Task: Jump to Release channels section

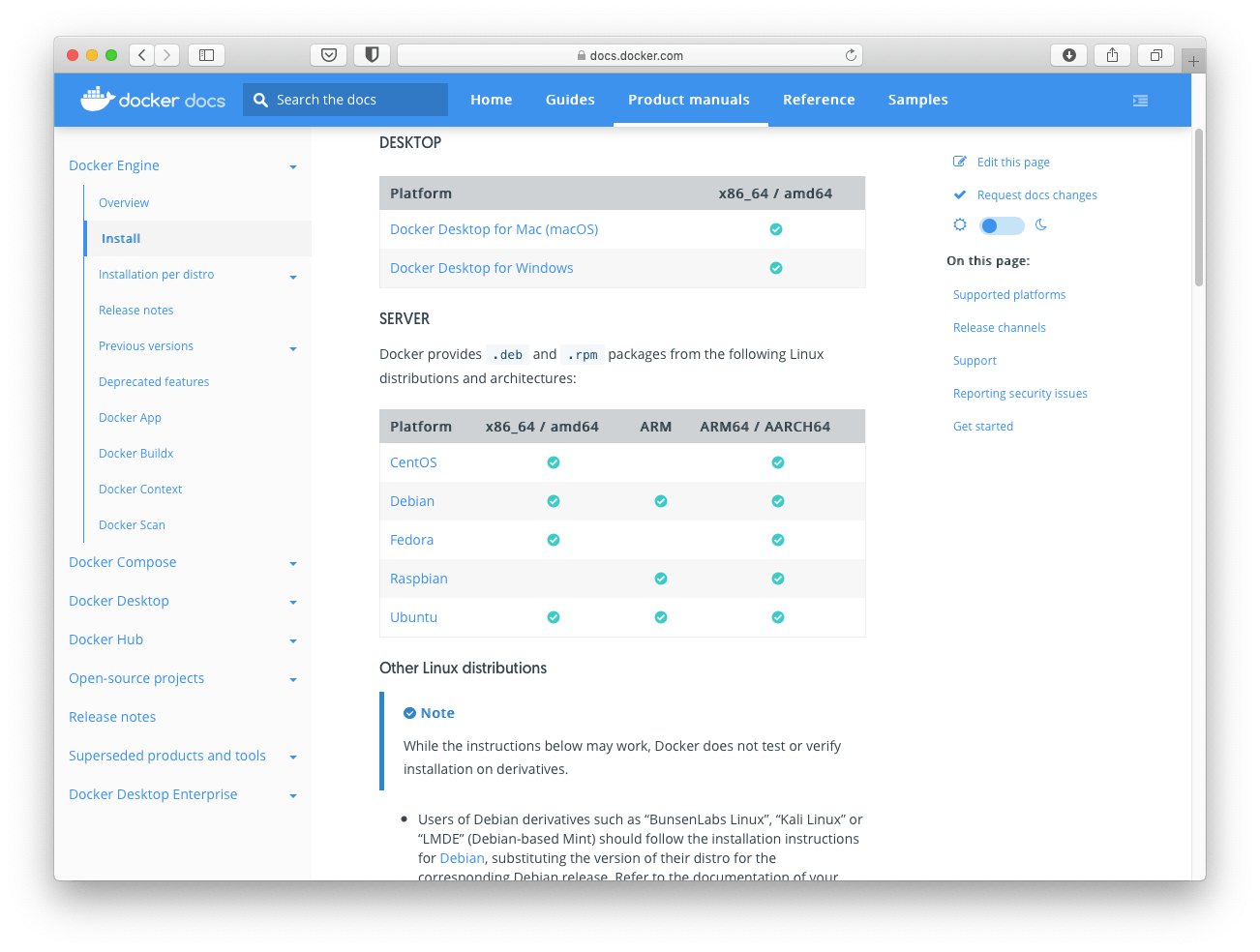Action: pyautogui.click(x=1000, y=328)
